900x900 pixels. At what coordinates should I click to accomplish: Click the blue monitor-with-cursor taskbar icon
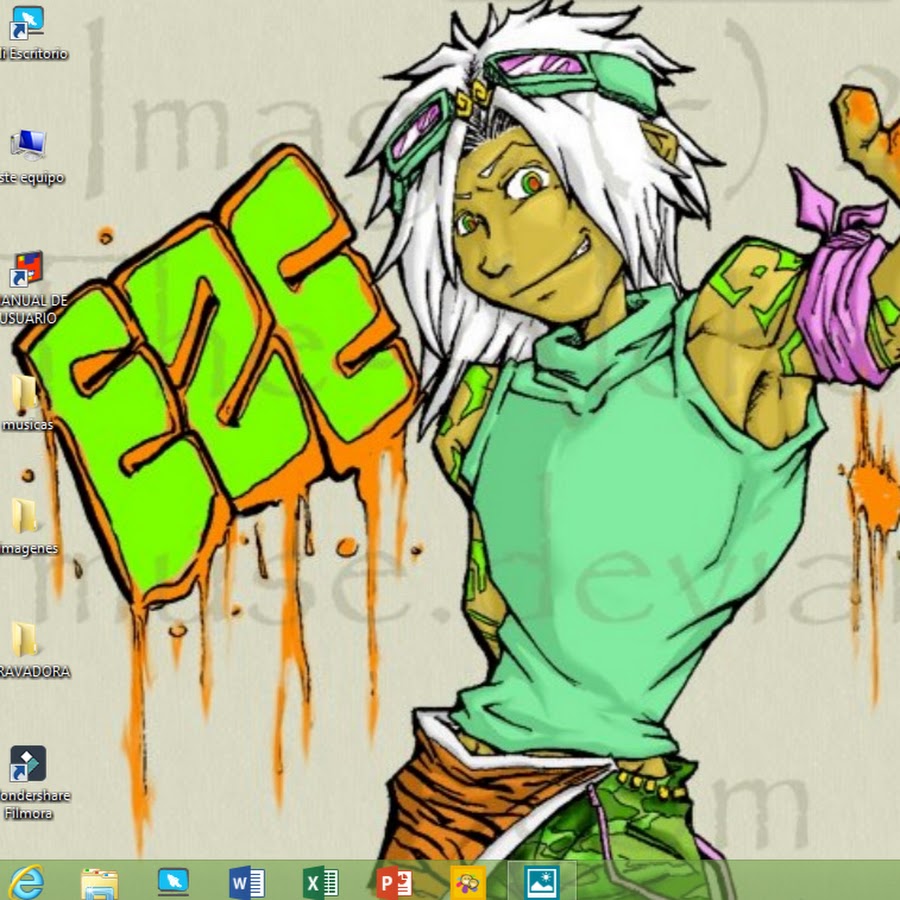click(173, 881)
